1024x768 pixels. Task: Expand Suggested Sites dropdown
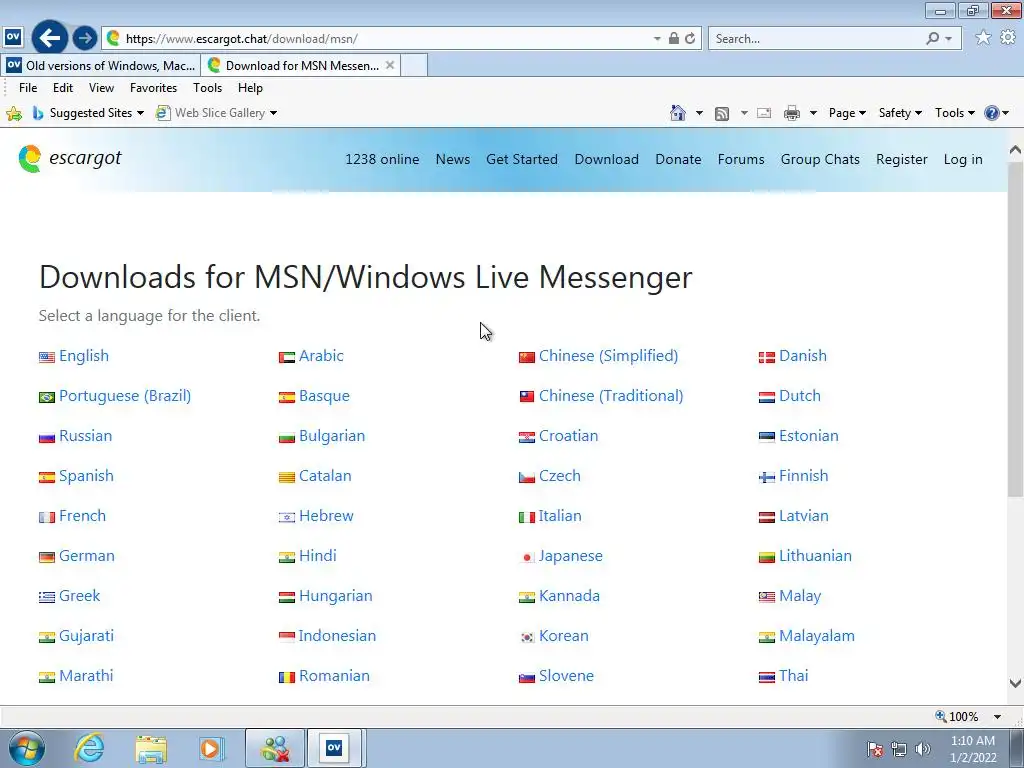pyautogui.click(x=140, y=113)
